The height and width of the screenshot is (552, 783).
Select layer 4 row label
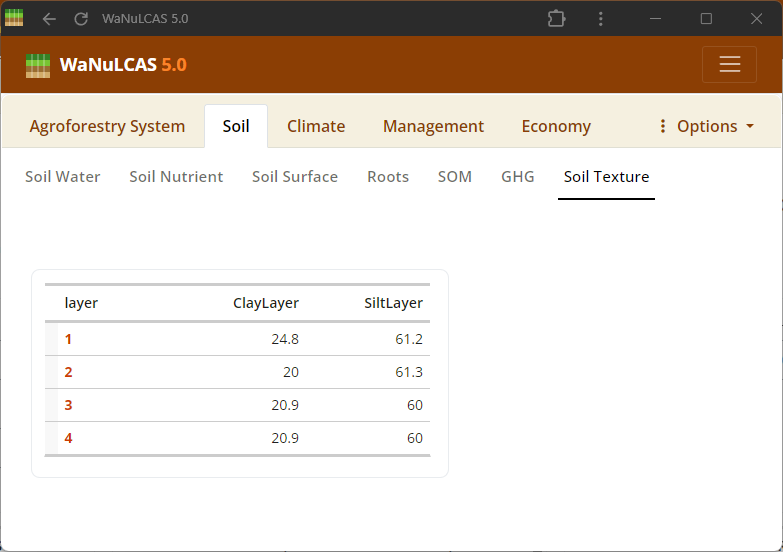pyautogui.click(x=68, y=438)
